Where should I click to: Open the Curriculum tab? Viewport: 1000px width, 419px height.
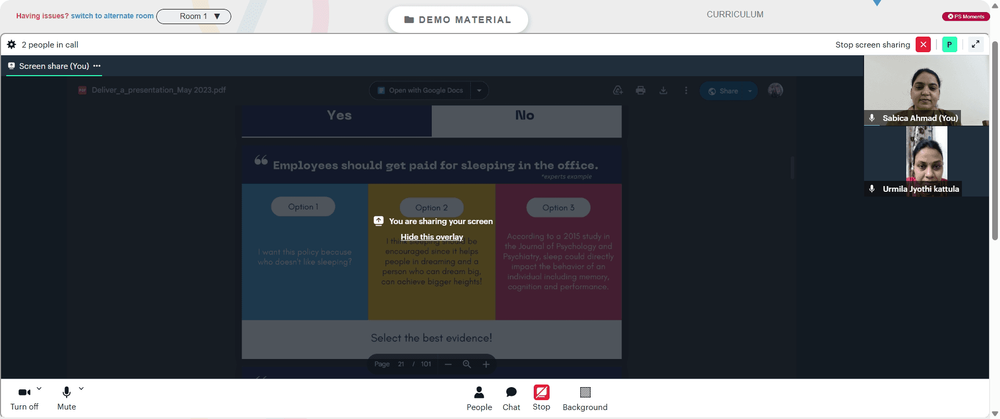tap(735, 14)
